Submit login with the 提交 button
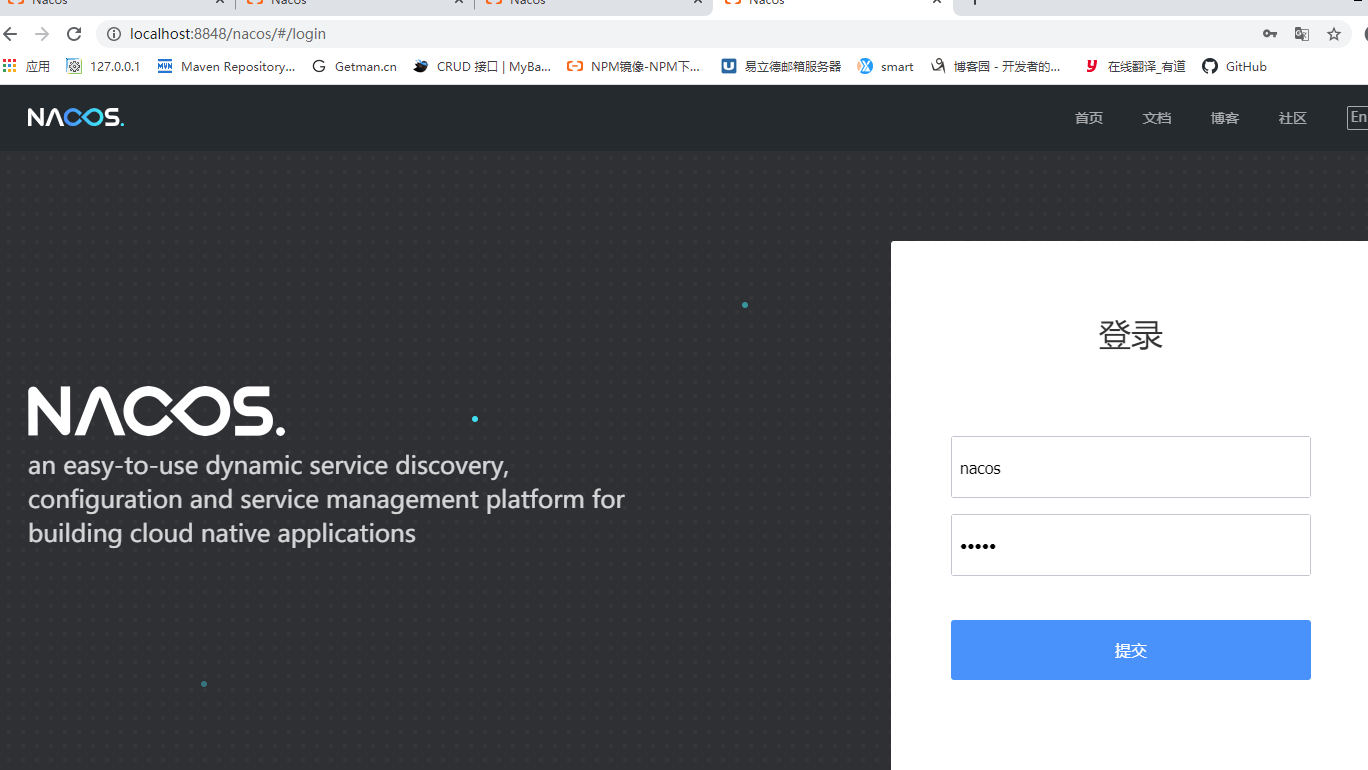The width and height of the screenshot is (1368, 770). point(1131,650)
